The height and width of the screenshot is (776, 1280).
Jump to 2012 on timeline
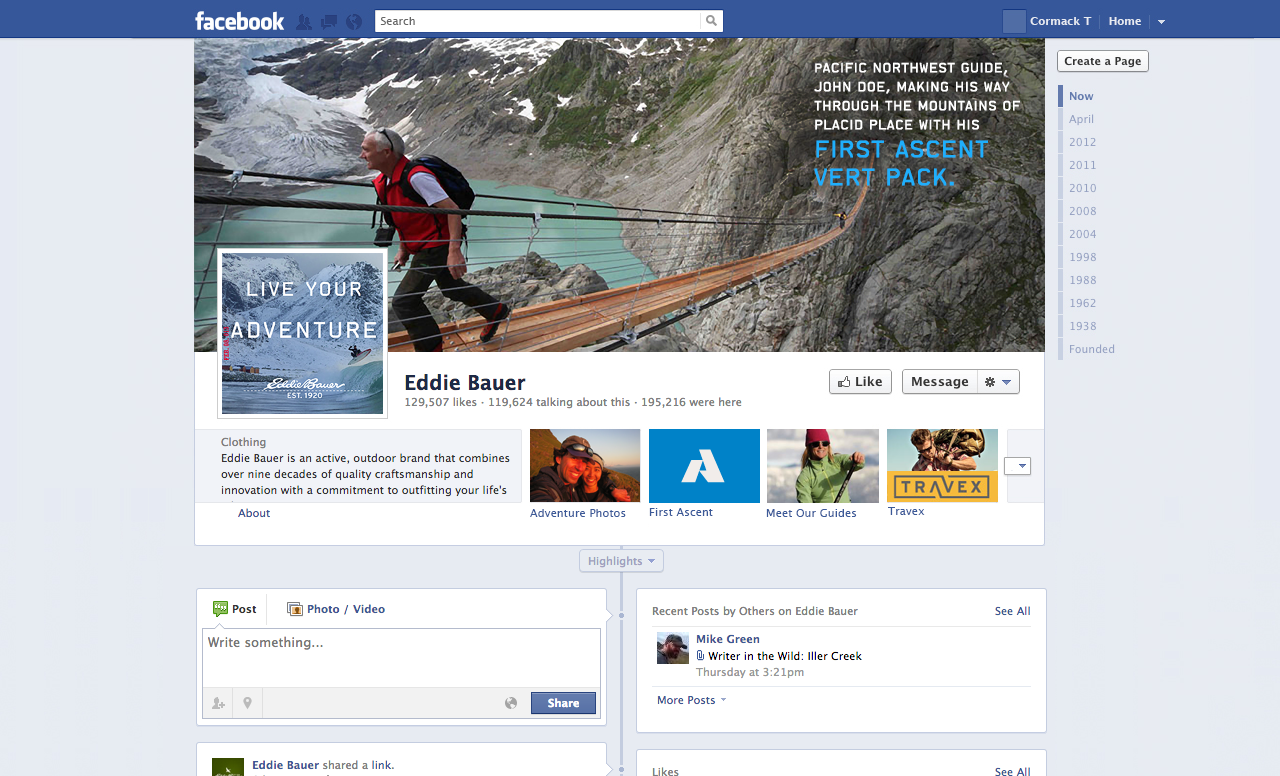pyautogui.click(x=1082, y=142)
